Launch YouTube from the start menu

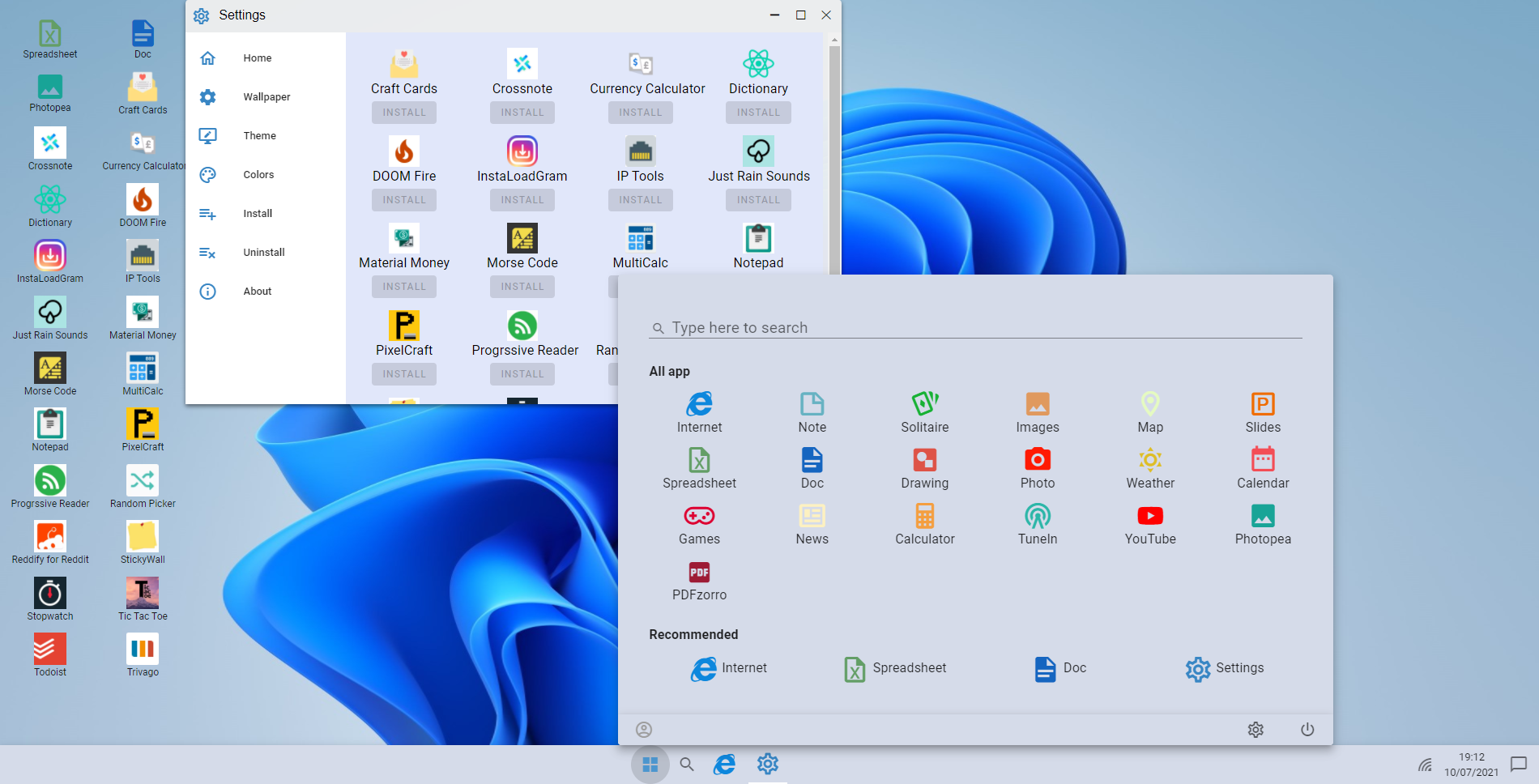coord(1149,524)
